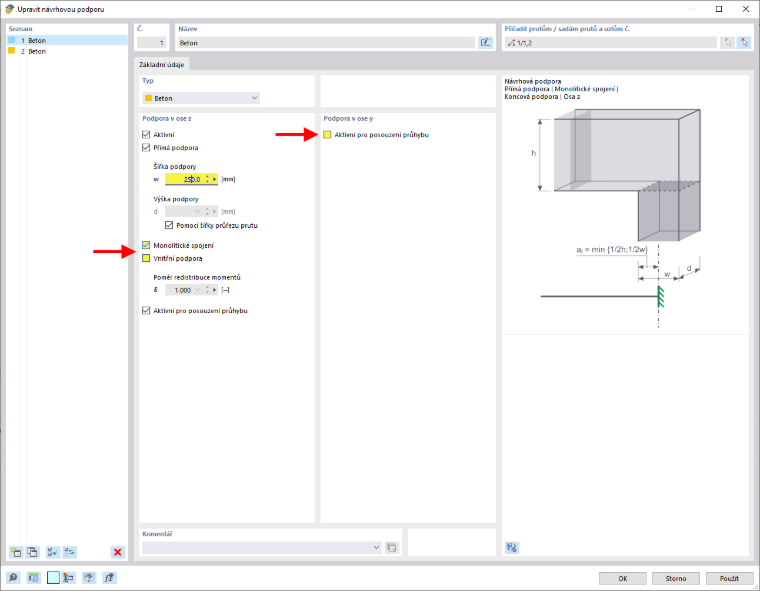Click the Storno button

tap(676, 578)
